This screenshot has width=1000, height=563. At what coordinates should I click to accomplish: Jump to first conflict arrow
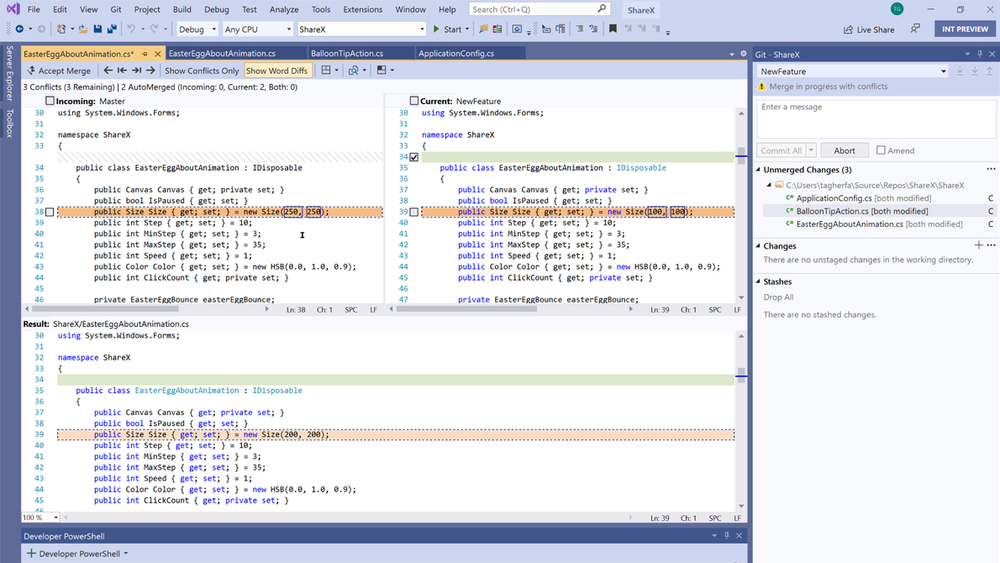122,70
